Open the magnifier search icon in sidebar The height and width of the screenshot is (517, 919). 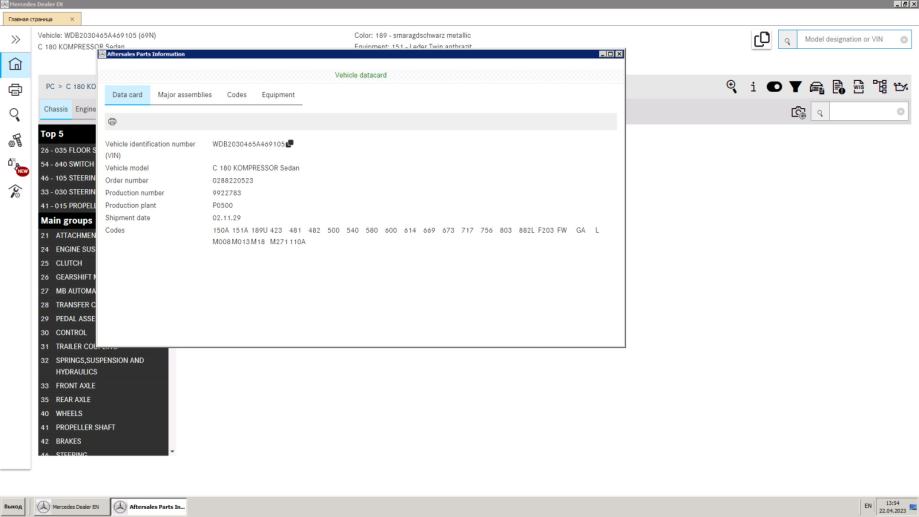pyautogui.click(x=15, y=115)
